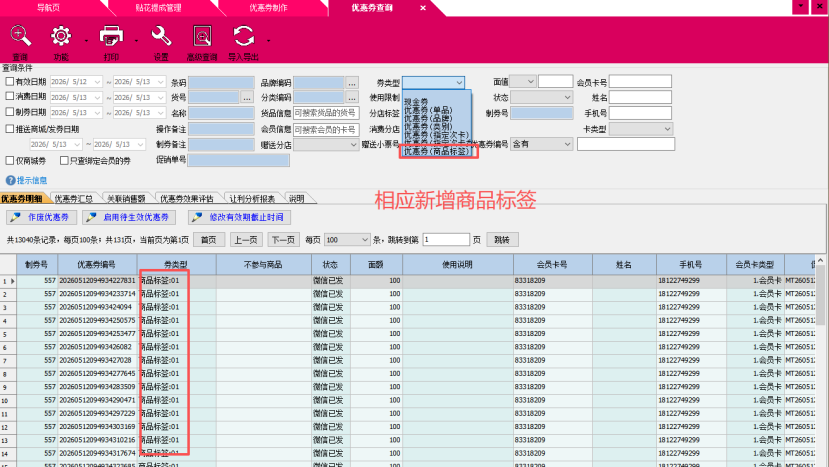Screen dimensions: 829x467
Task: Click the 打印 printer toolbar icon
Action: pyautogui.click(x=111, y=36)
